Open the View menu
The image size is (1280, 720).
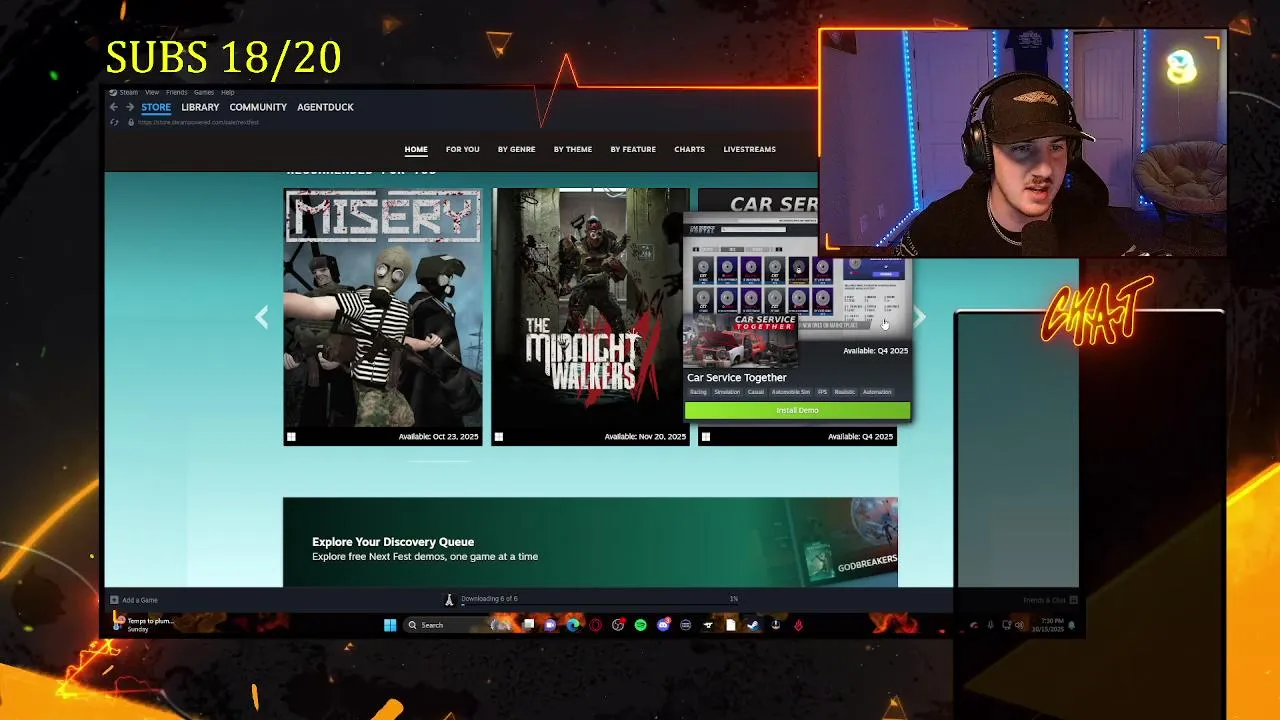pyautogui.click(x=152, y=92)
